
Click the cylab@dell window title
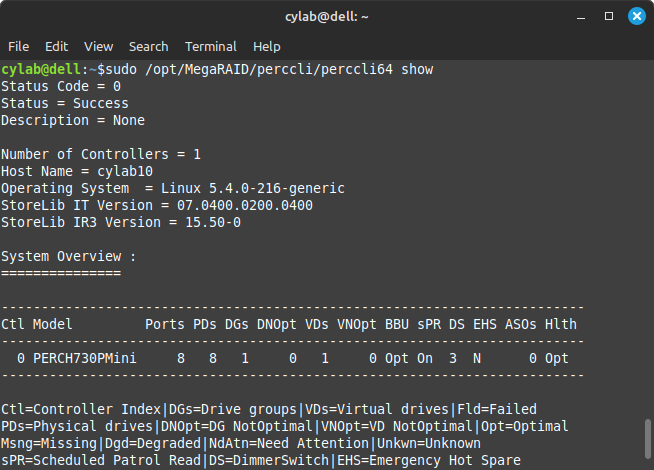[x=327, y=17]
